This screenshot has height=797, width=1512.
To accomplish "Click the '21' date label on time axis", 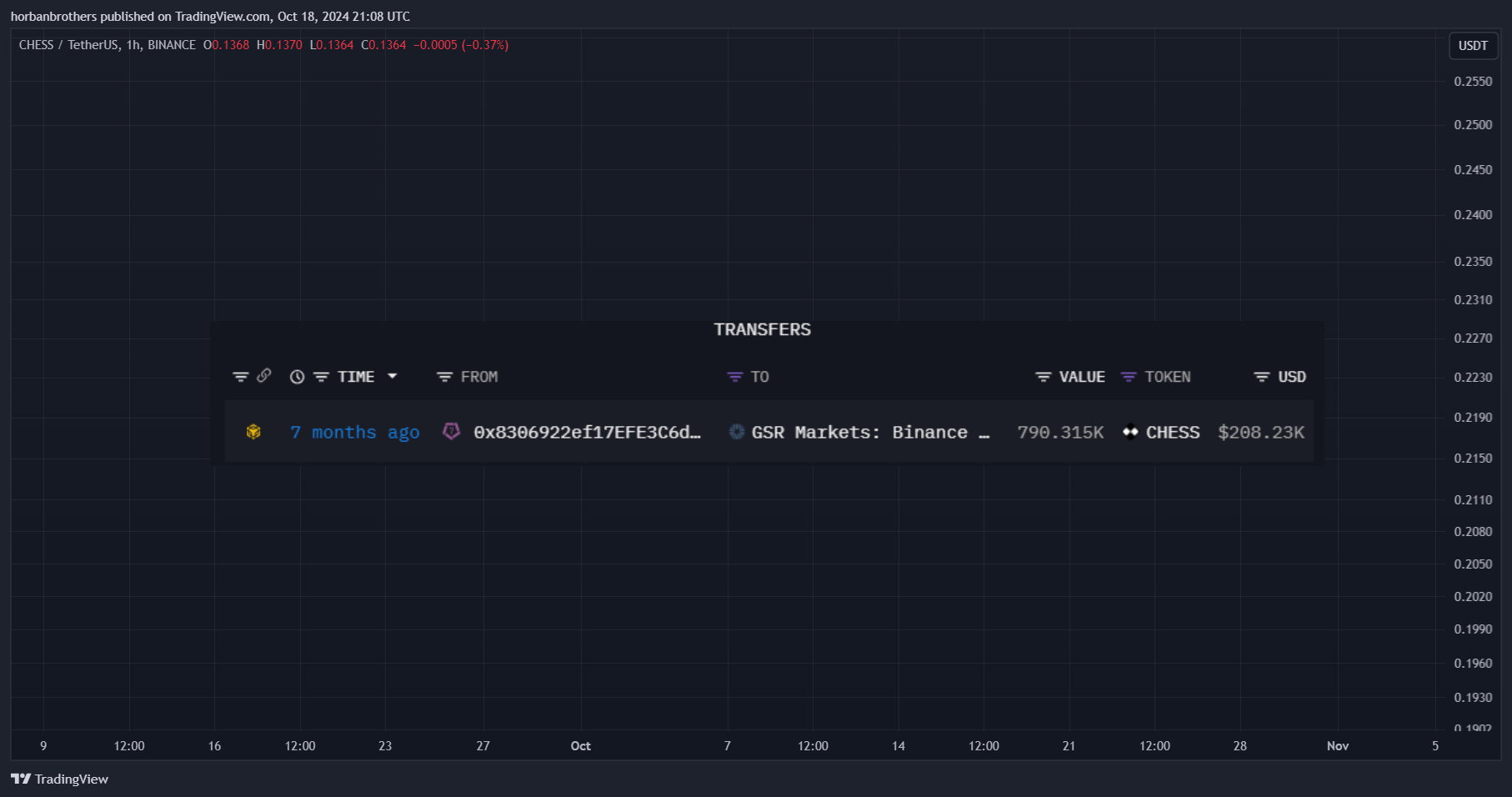I will (1069, 746).
